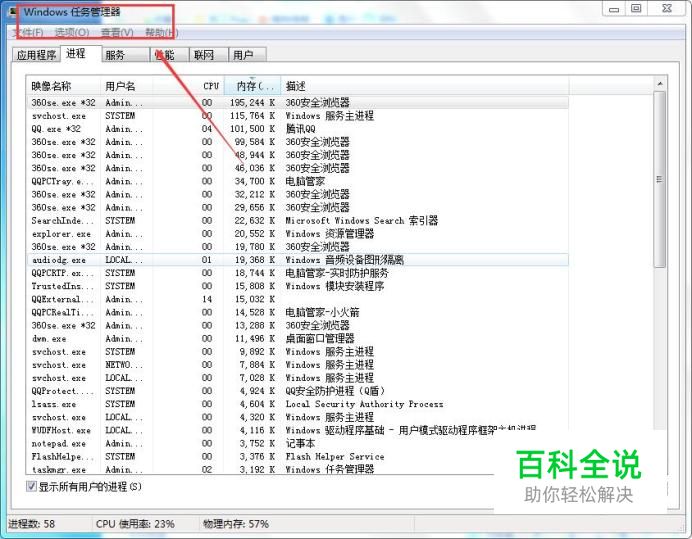Click the scrollbar up arrow
This screenshot has height=539, width=692.
pyautogui.click(x=660, y=83)
